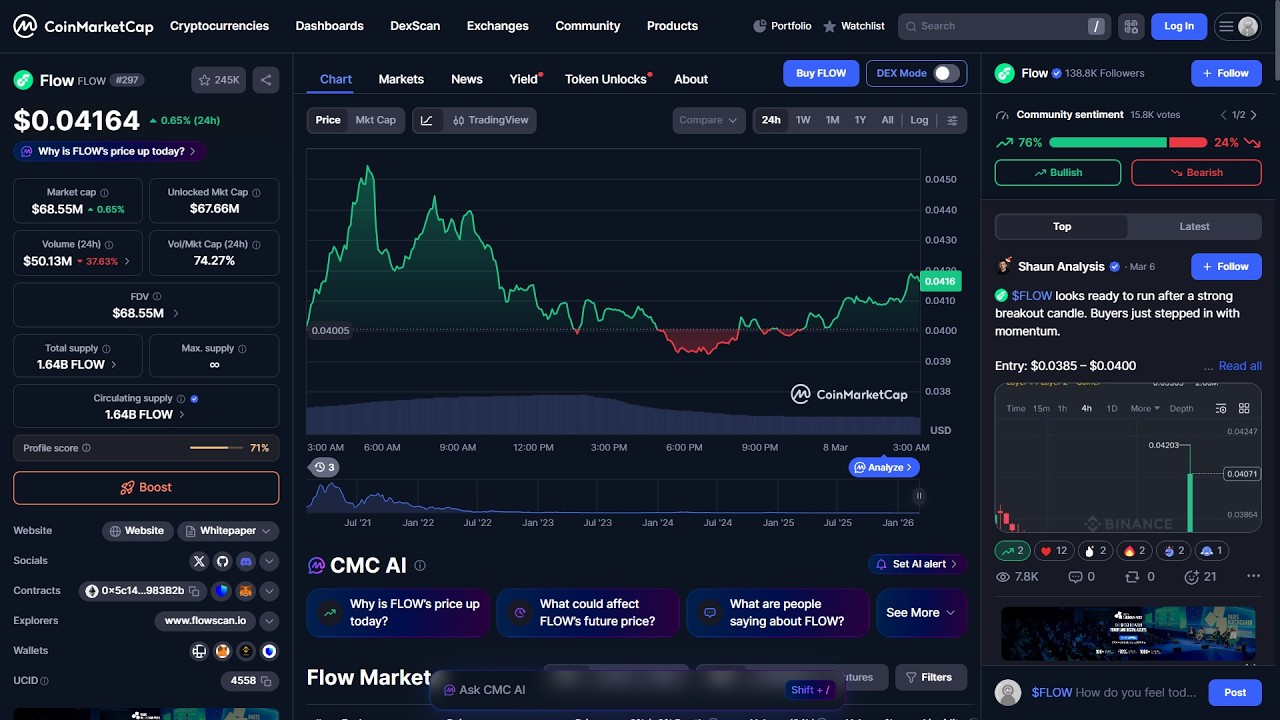1280x720 pixels.
Task: Expand more Explorers chevron
Action: (269, 621)
